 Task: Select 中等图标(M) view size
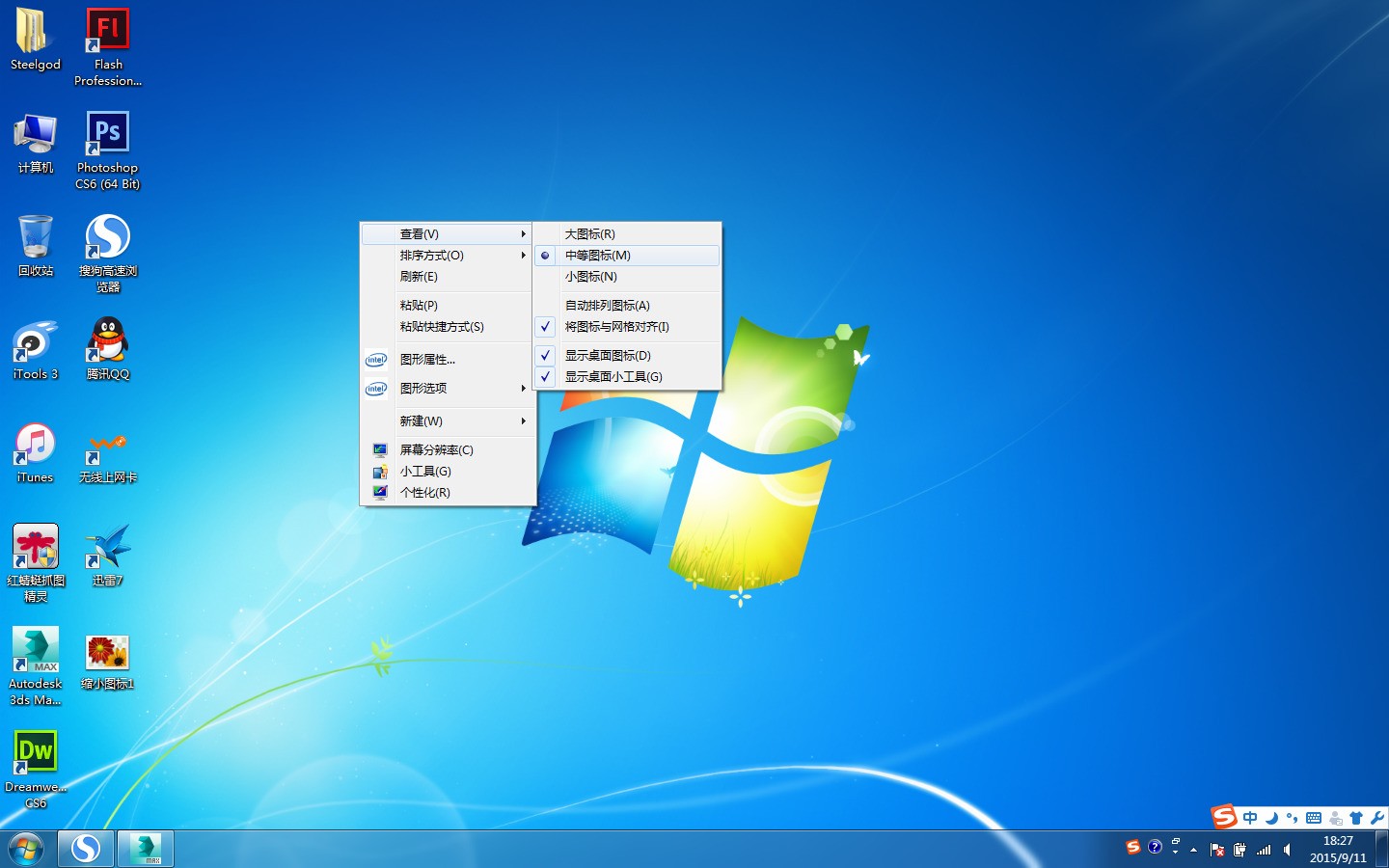627,256
